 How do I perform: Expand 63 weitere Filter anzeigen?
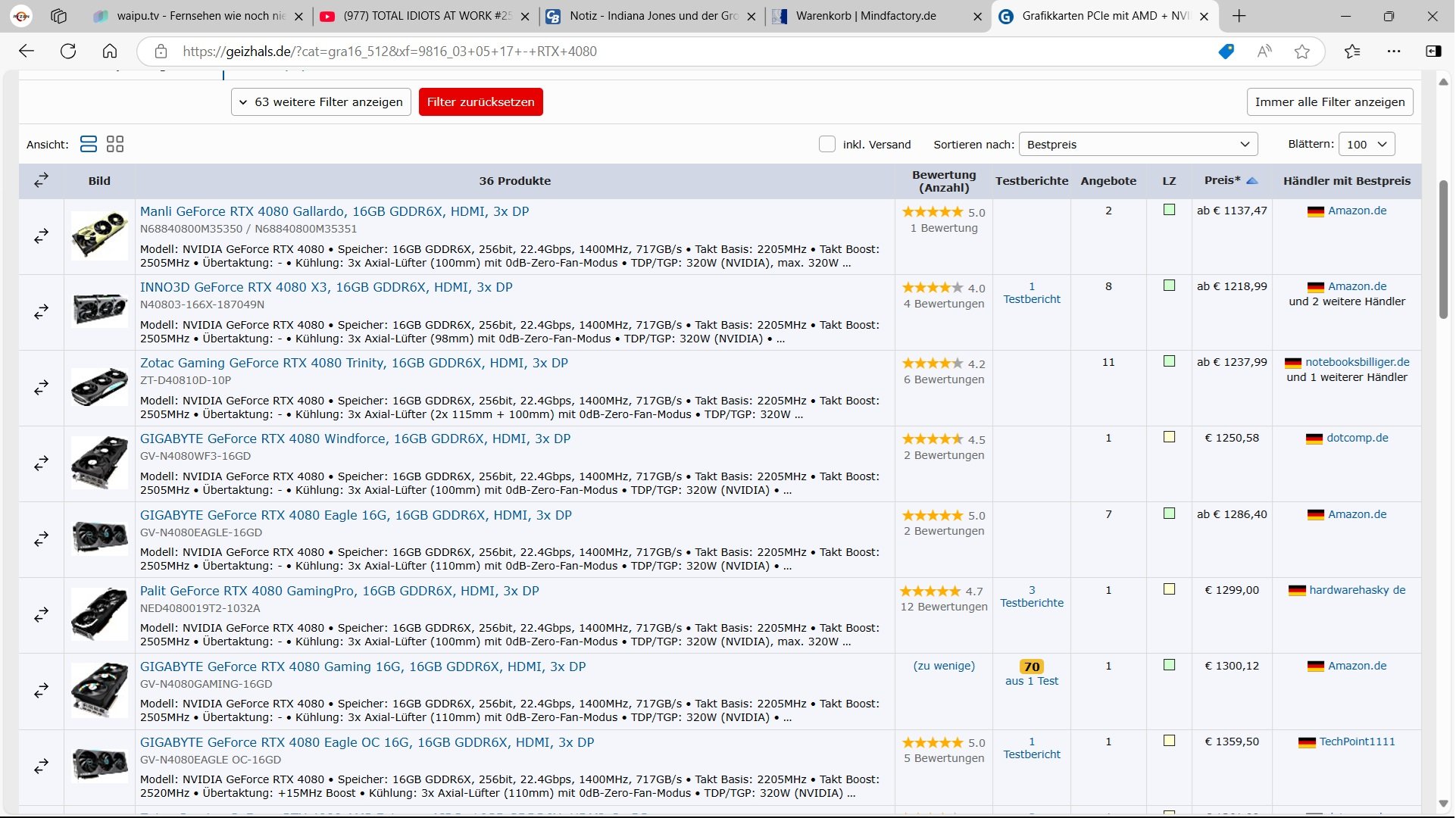coord(321,101)
